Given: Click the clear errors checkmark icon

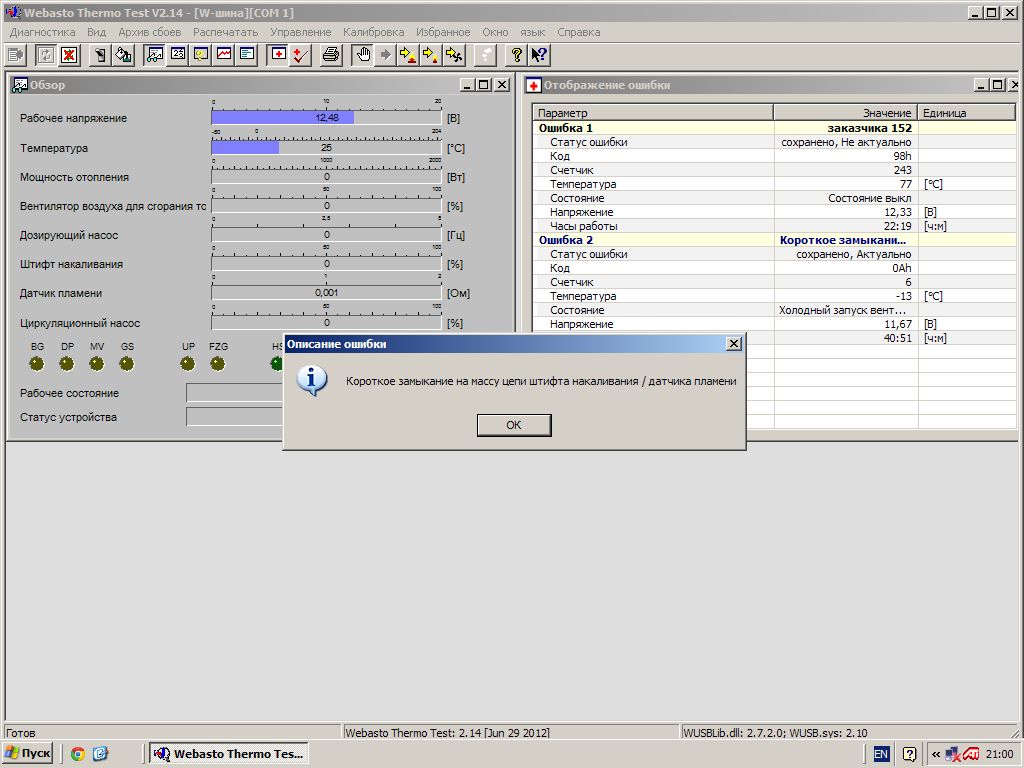Looking at the screenshot, I should click(x=300, y=55).
